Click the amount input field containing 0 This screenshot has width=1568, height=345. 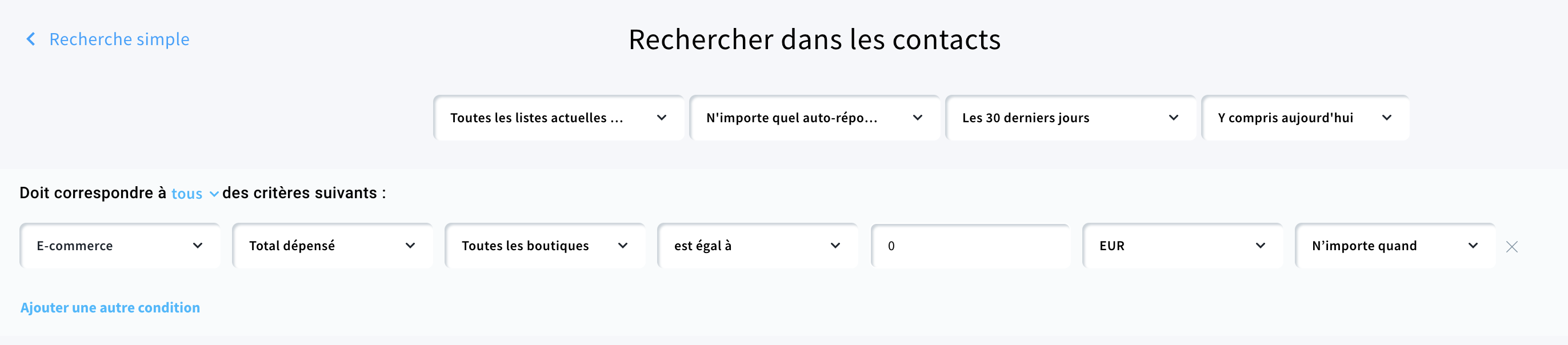(x=970, y=246)
